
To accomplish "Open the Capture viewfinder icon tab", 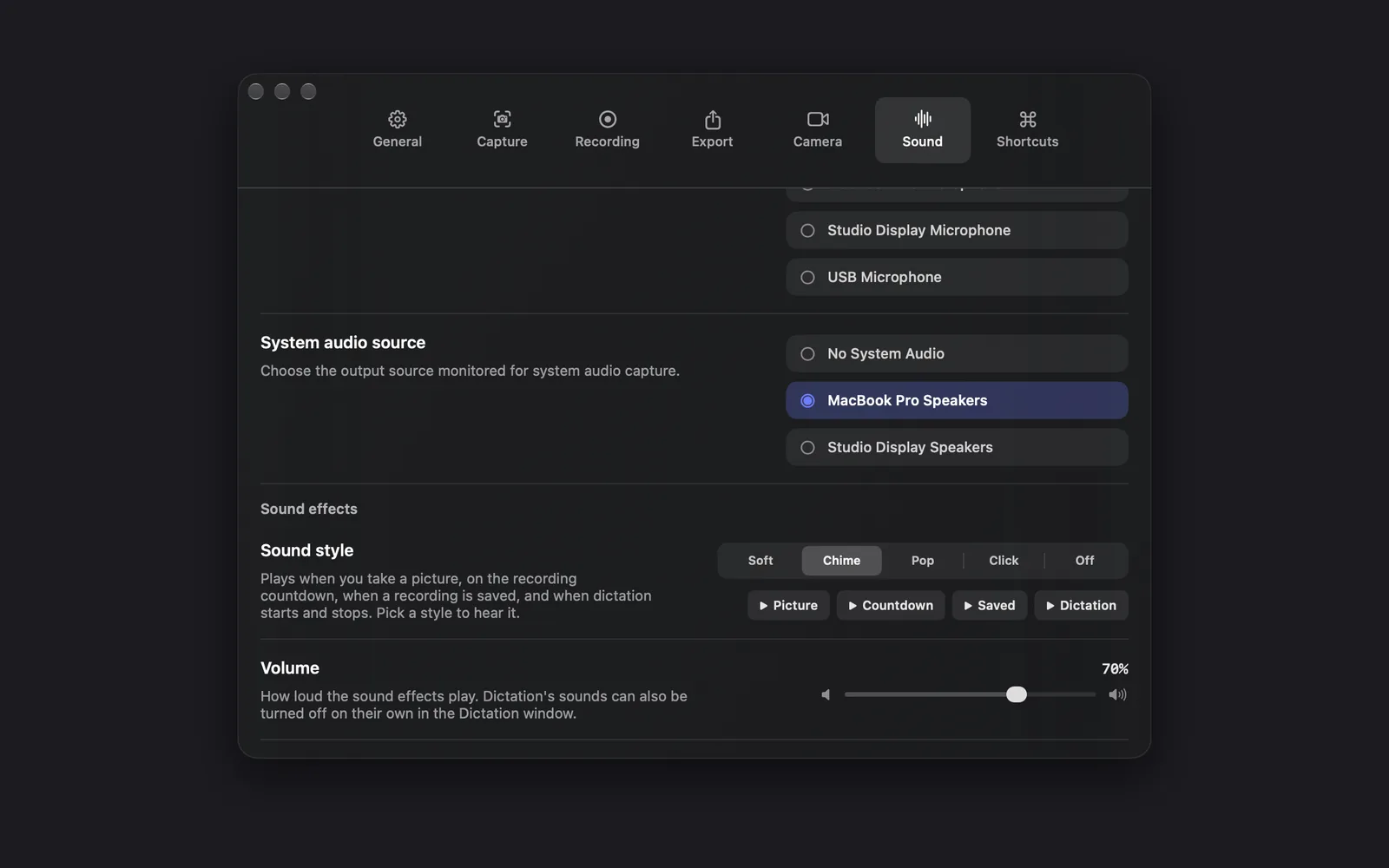I will pos(502,119).
